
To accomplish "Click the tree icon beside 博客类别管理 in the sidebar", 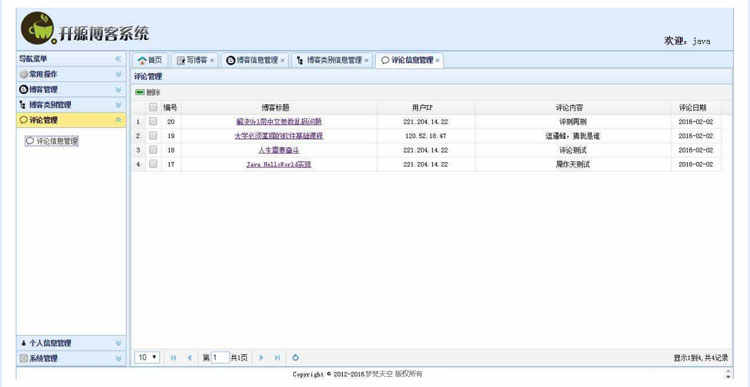I will tap(22, 105).
